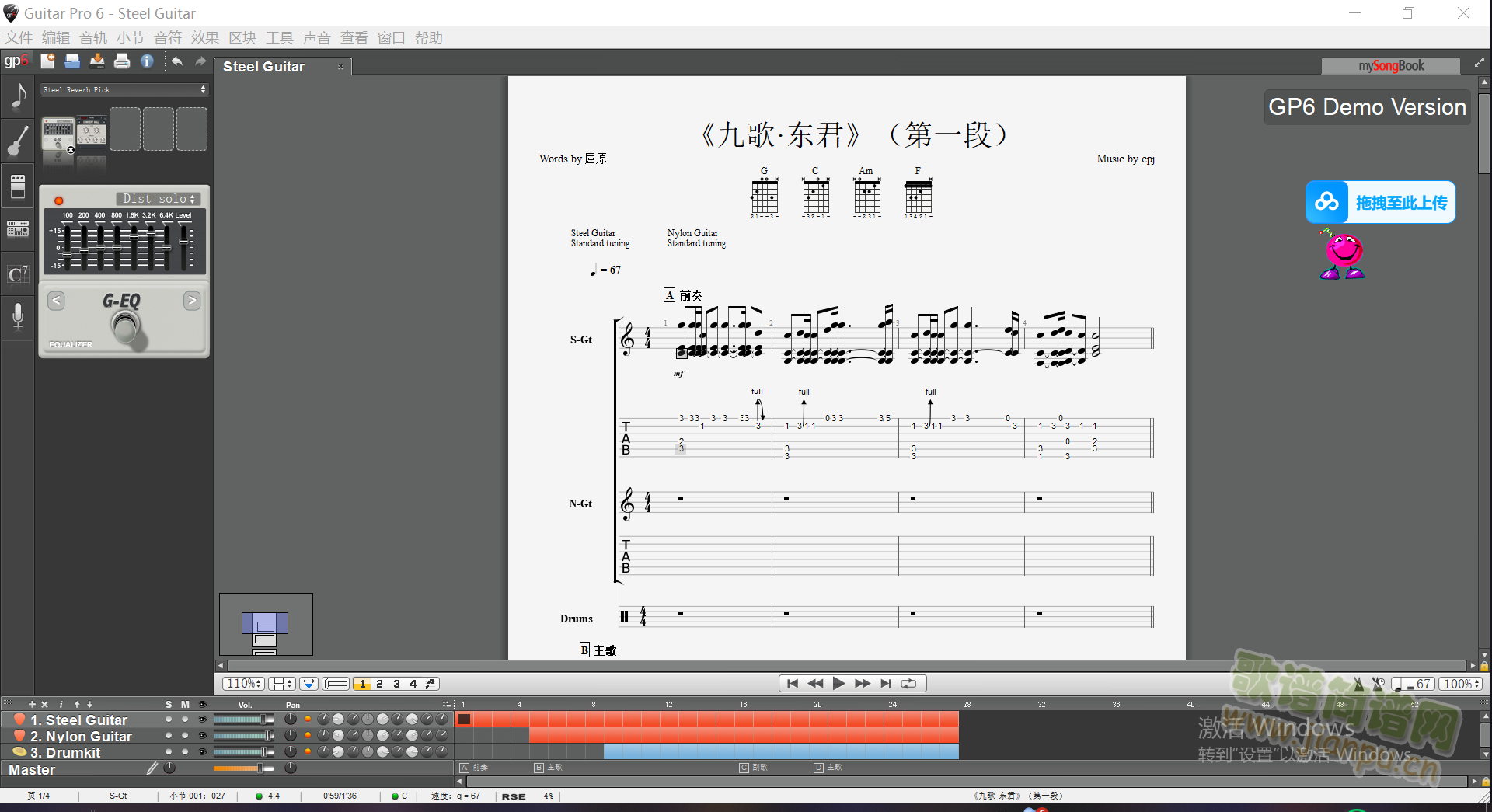Add a new track with the plus icon
Image resolution: width=1492 pixels, height=812 pixels.
coord(32,705)
